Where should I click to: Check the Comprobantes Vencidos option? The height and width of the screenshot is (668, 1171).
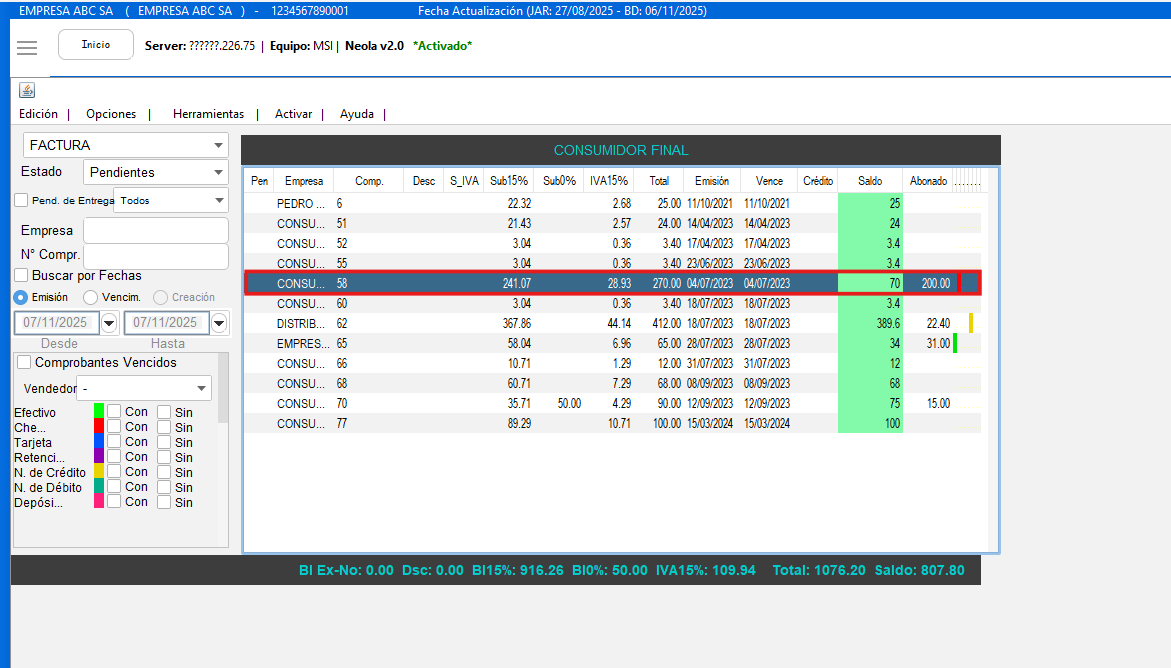[x=25, y=362]
